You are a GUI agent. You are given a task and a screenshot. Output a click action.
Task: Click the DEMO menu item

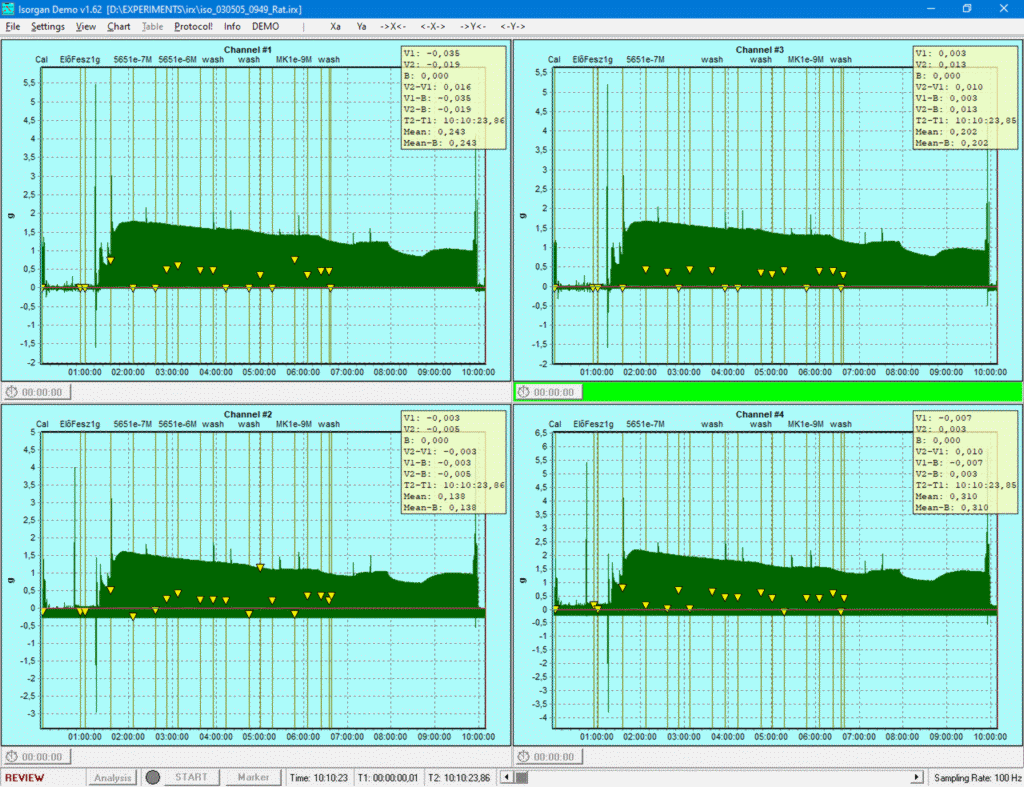point(265,27)
